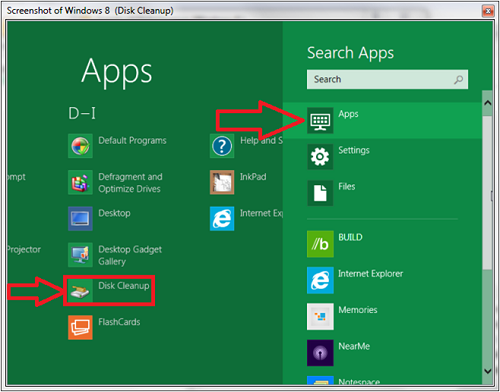Click the D–I group header
Screen dimensions: 500x392
coord(82,113)
